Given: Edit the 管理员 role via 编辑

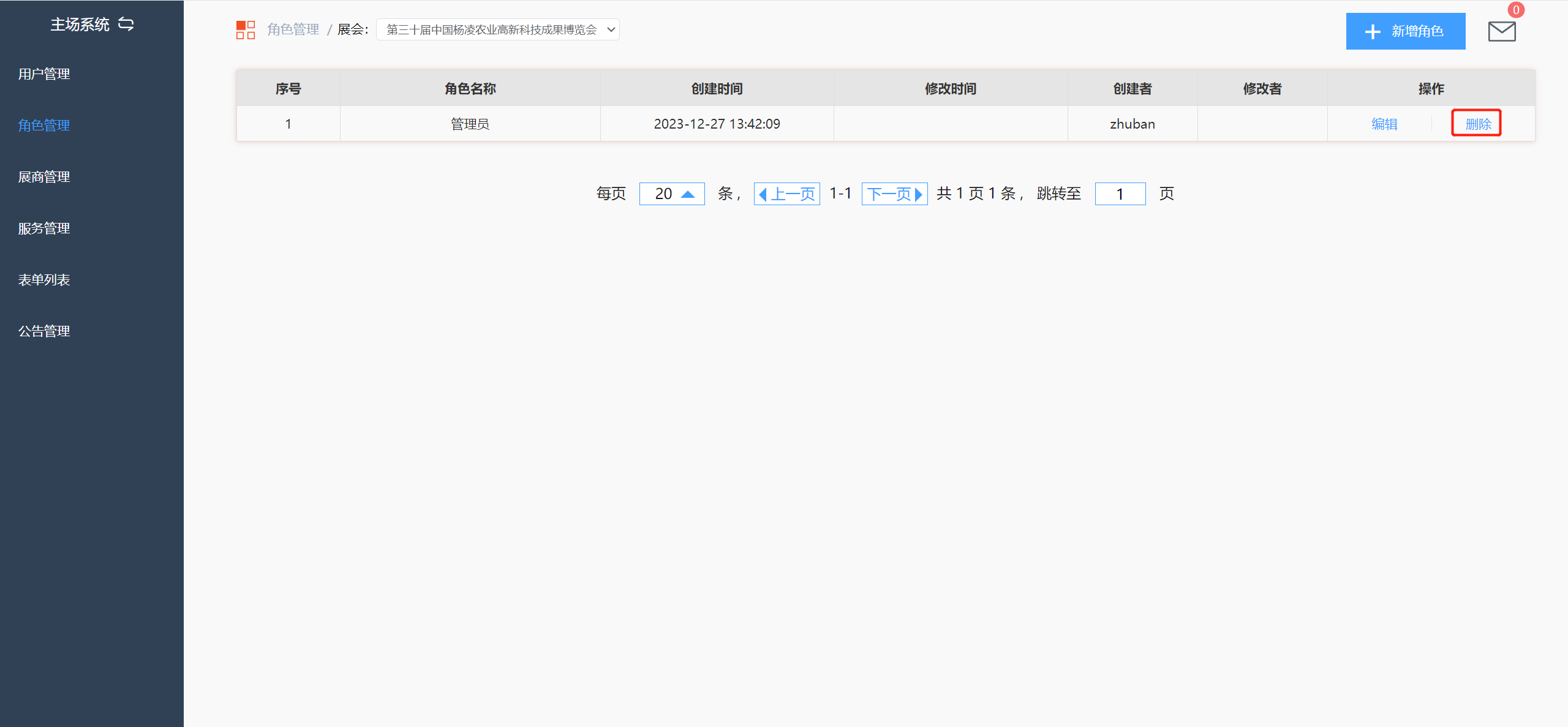Looking at the screenshot, I should click(1384, 124).
